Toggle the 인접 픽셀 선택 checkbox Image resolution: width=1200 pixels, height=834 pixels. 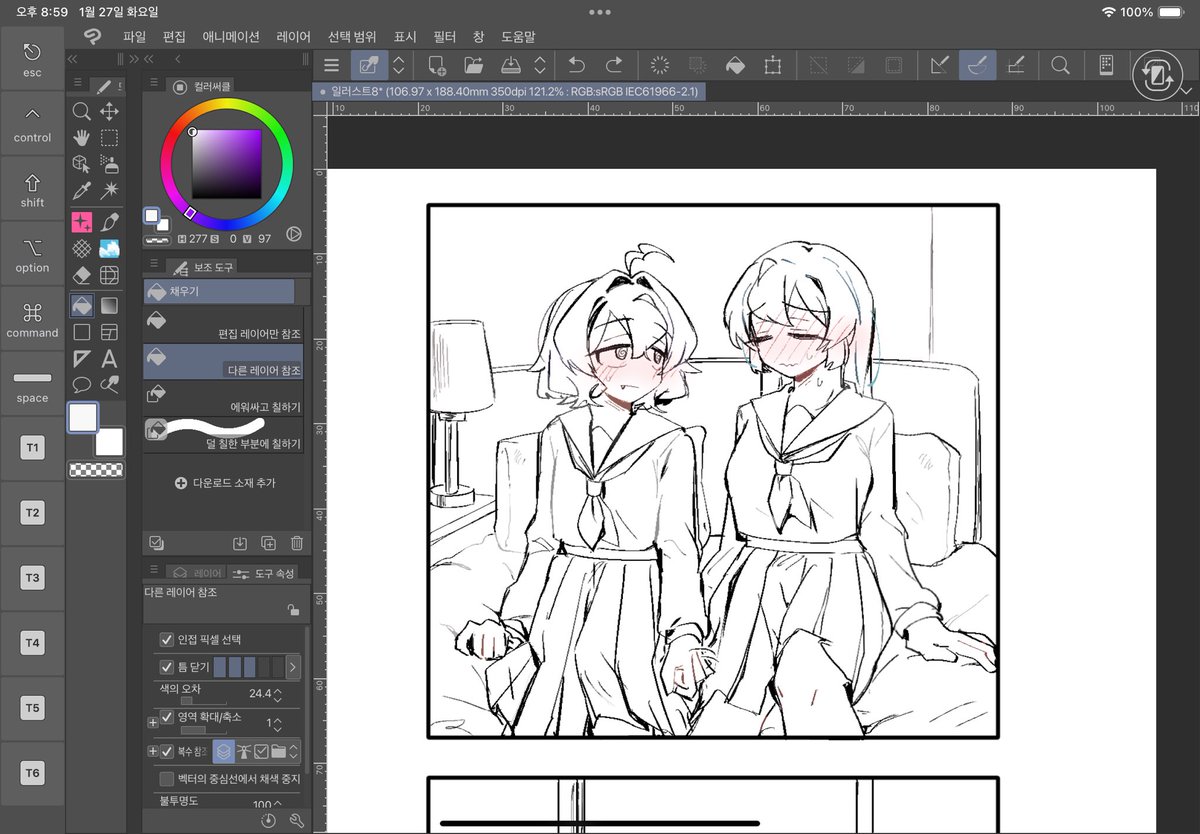point(166,639)
